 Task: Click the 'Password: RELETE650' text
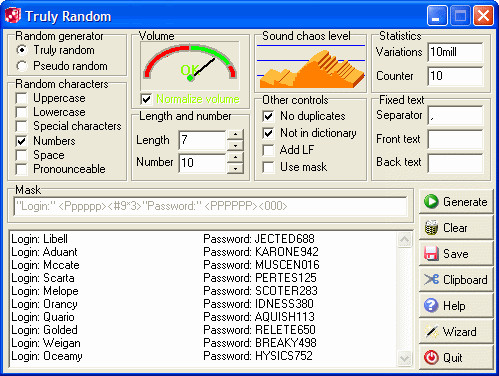259,330
